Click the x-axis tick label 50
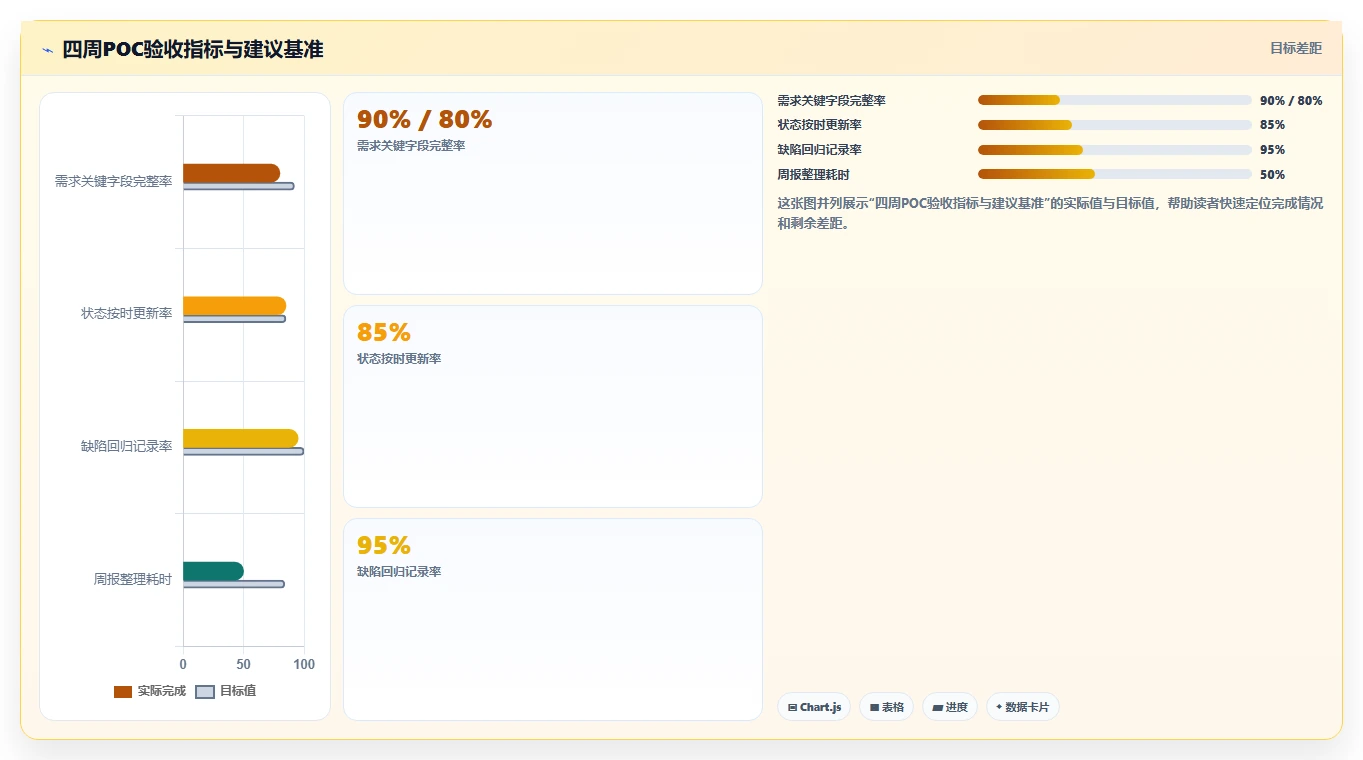Image resolution: width=1363 pixels, height=760 pixels. pyautogui.click(x=243, y=664)
